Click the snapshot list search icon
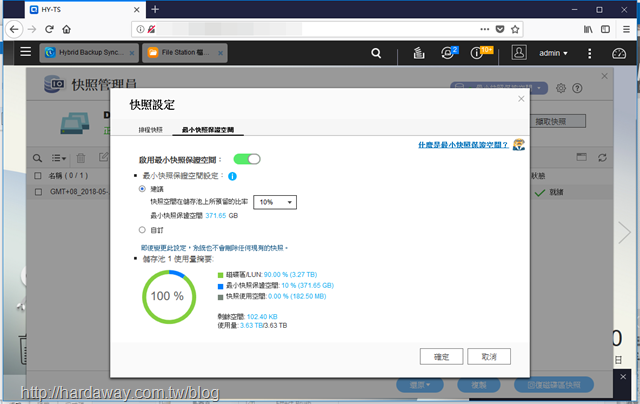The image size is (640, 404). [37, 158]
